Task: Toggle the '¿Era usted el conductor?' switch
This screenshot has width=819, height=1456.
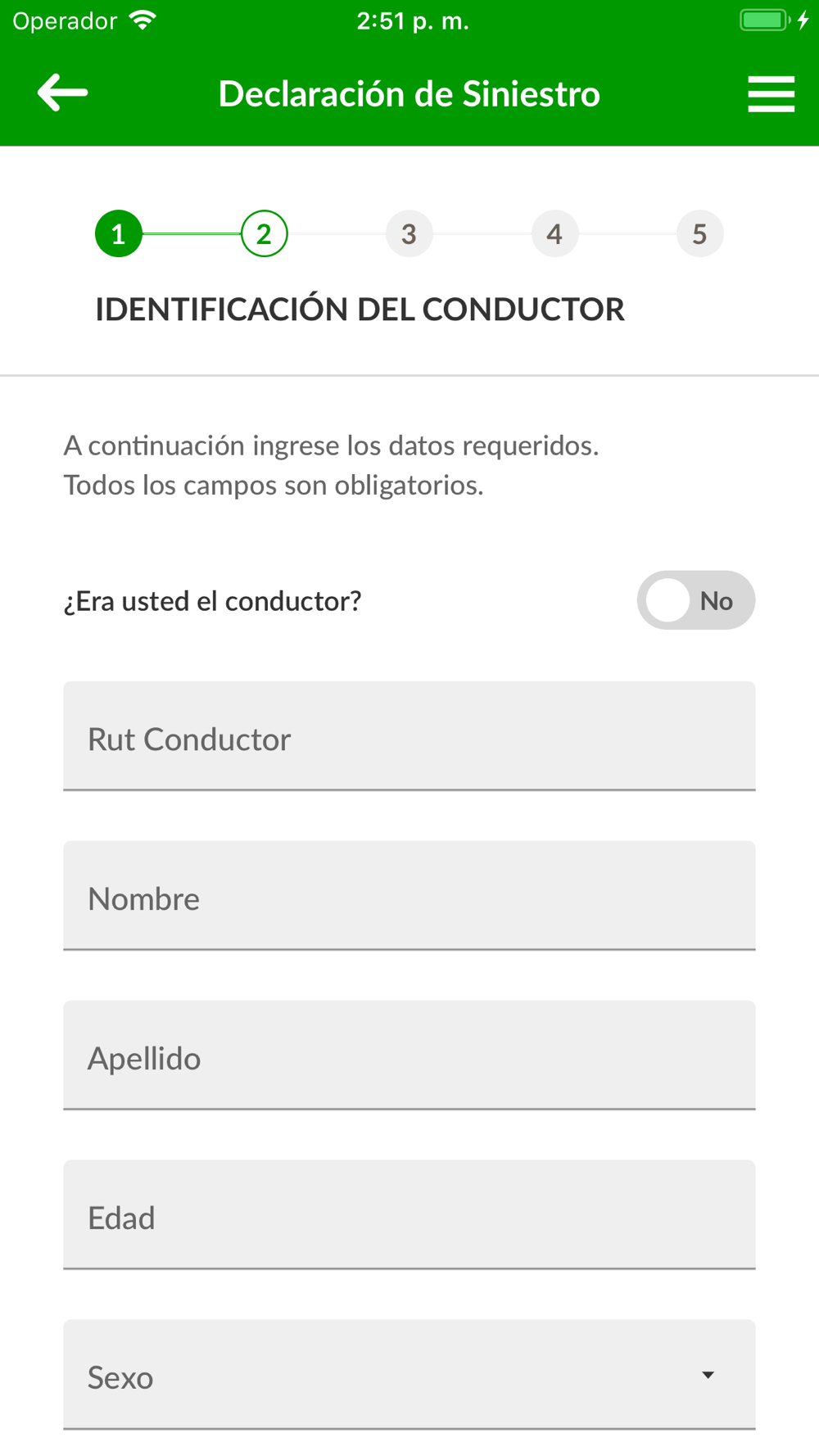Action: point(696,600)
